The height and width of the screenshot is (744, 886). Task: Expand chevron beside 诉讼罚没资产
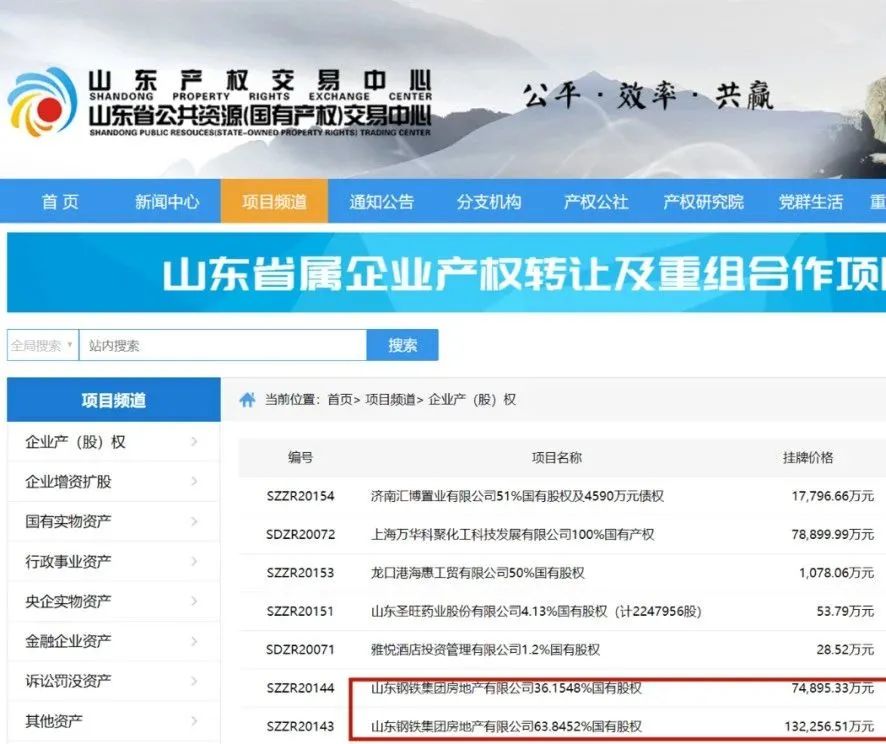(x=194, y=681)
